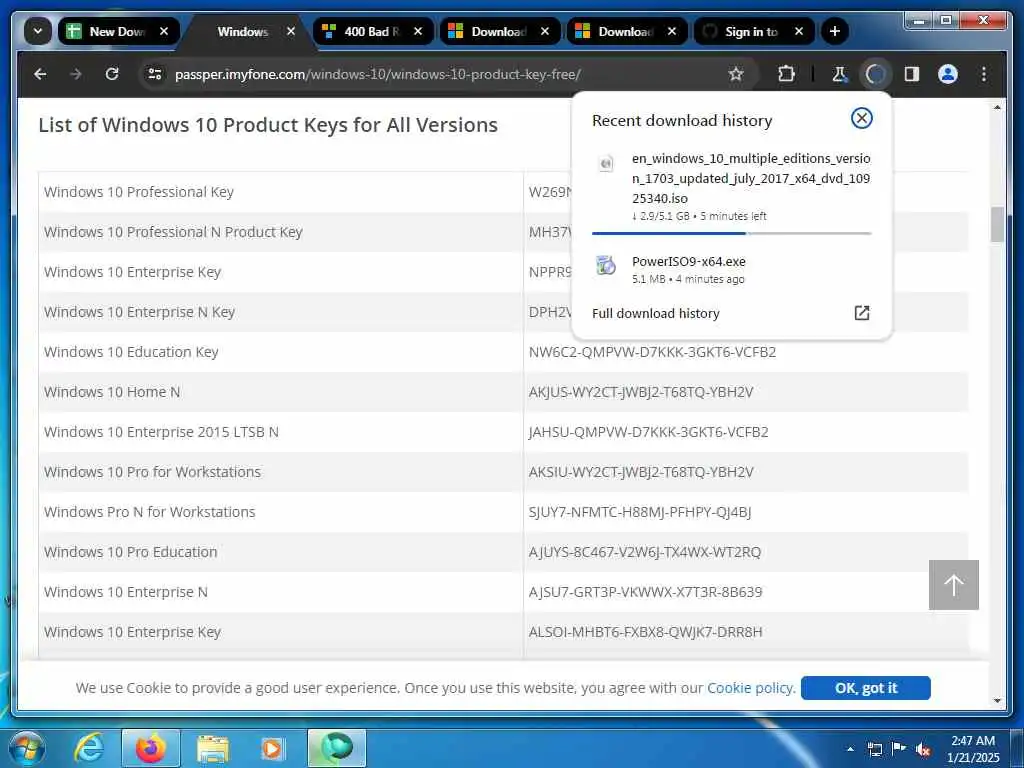1024x768 pixels.
Task: Open the Windows 10 ISO download entry
Action: point(731,188)
